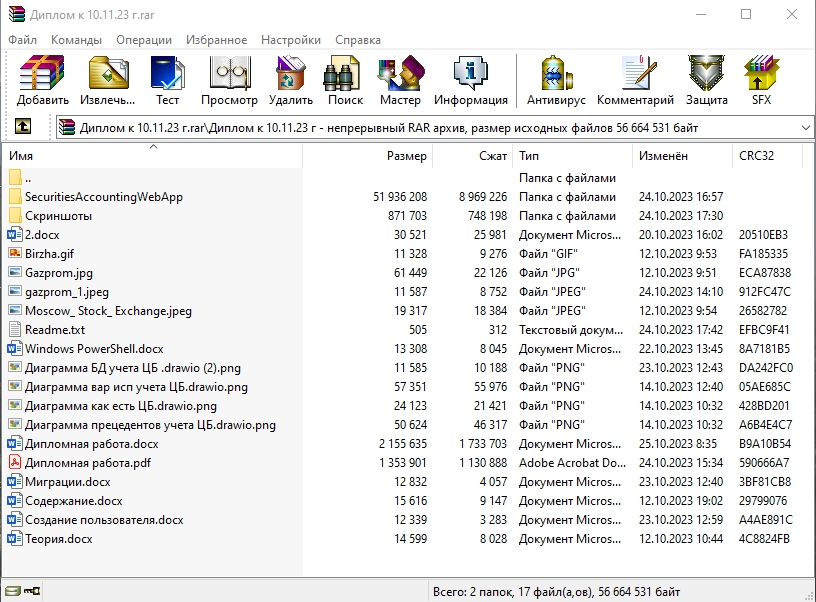
Task: Select the Readme.txt file entry
Action: tap(55, 330)
